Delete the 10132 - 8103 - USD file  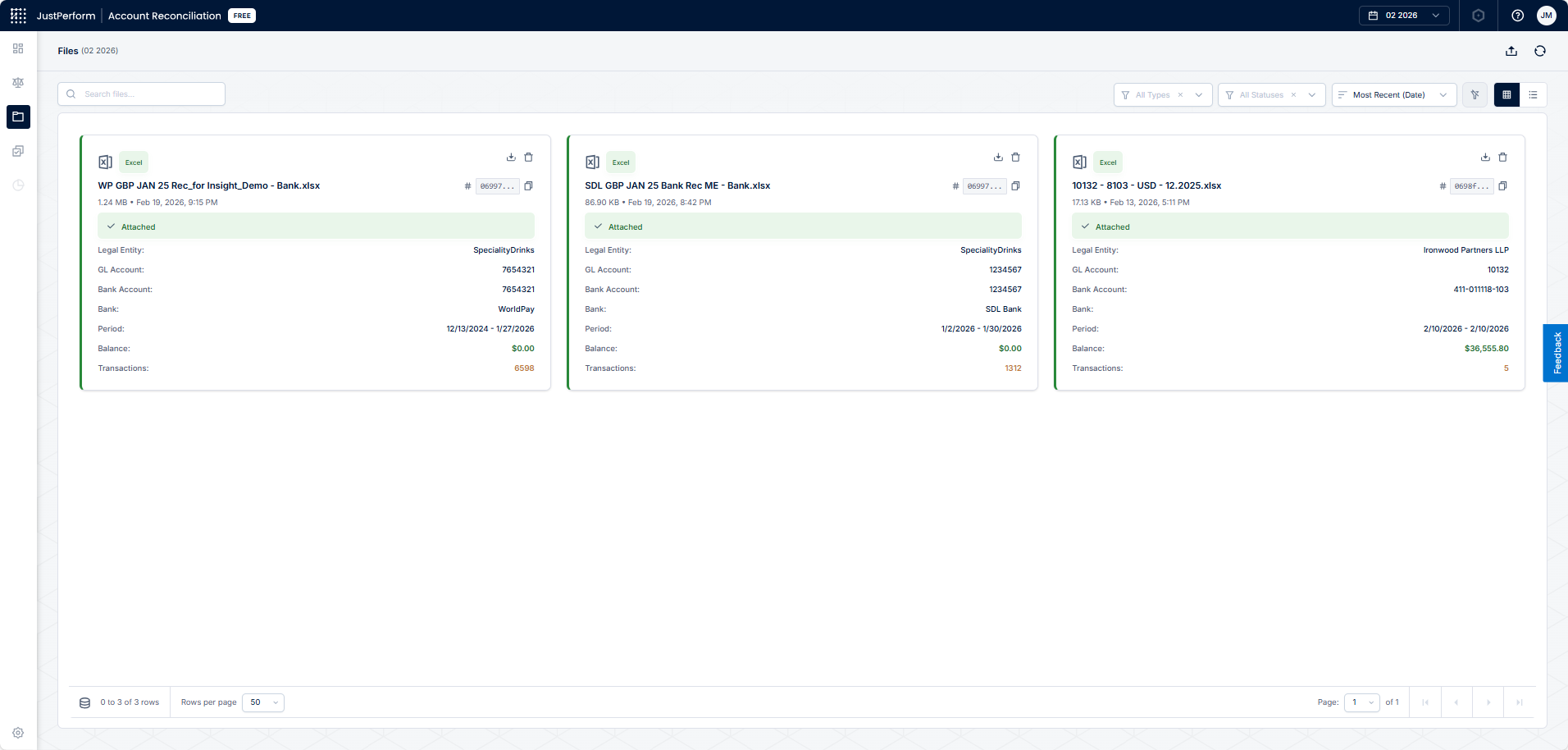coord(1503,157)
